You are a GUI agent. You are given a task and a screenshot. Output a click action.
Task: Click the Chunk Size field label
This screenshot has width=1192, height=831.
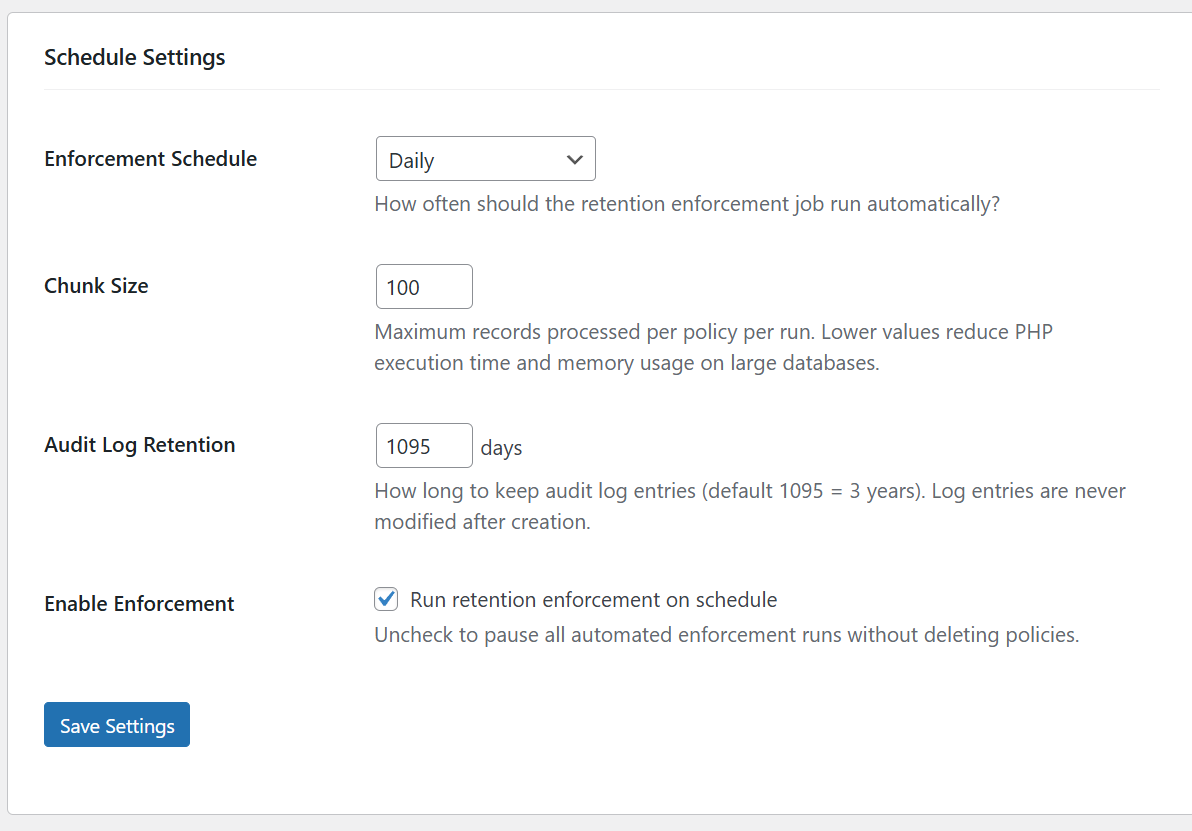point(96,286)
